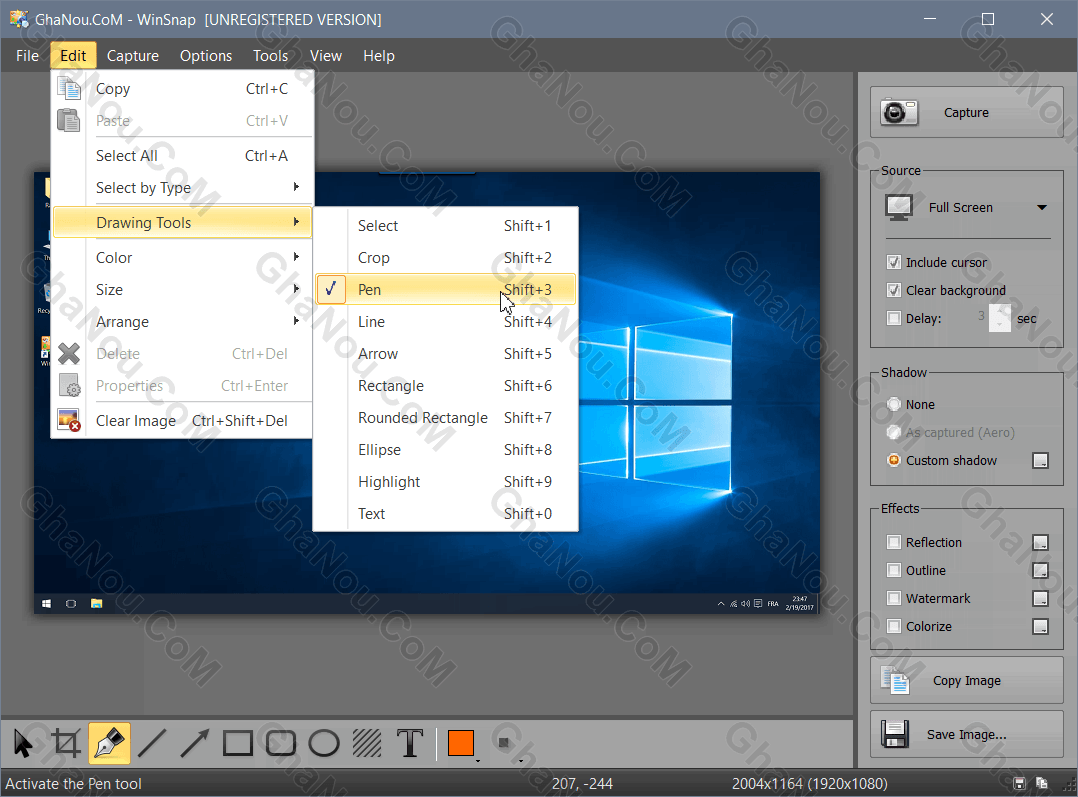Activate the Crop tool in bottom toolbar
1078x797 pixels.
[x=66, y=743]
